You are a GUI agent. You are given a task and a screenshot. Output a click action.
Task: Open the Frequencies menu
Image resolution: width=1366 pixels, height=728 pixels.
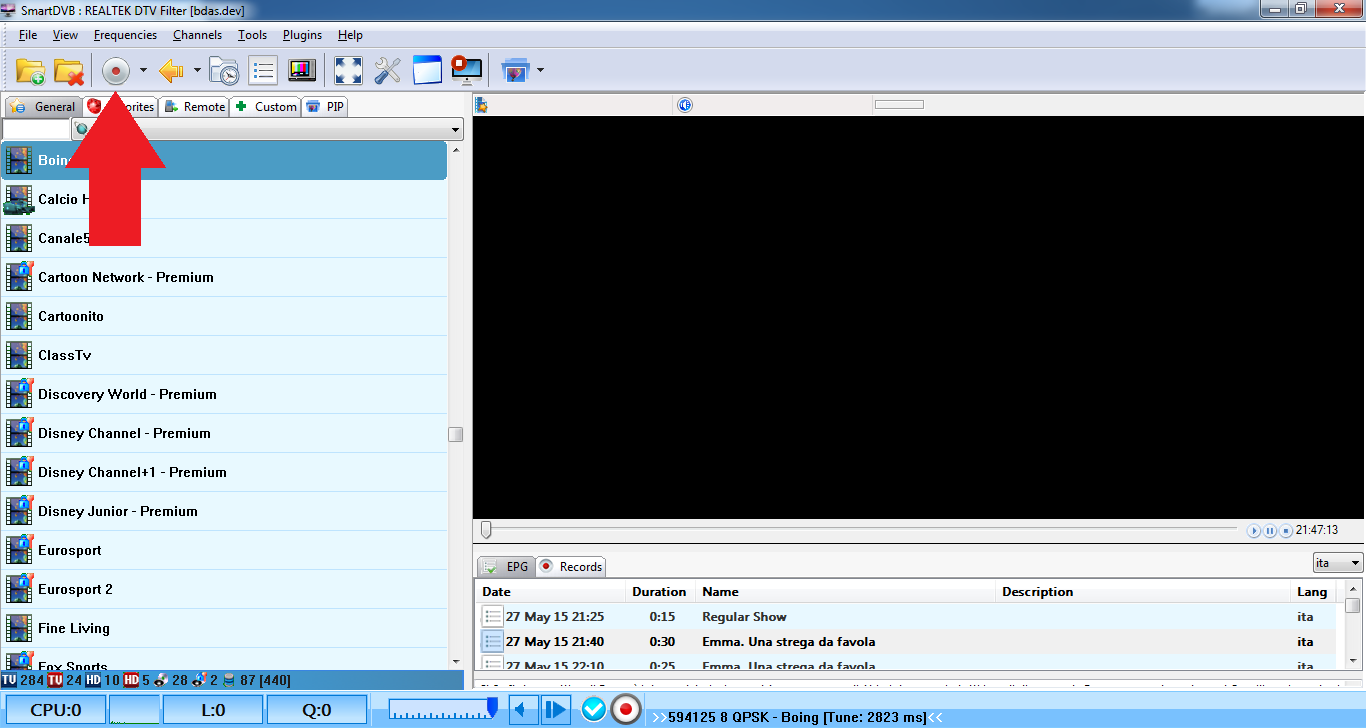[125, 35]
